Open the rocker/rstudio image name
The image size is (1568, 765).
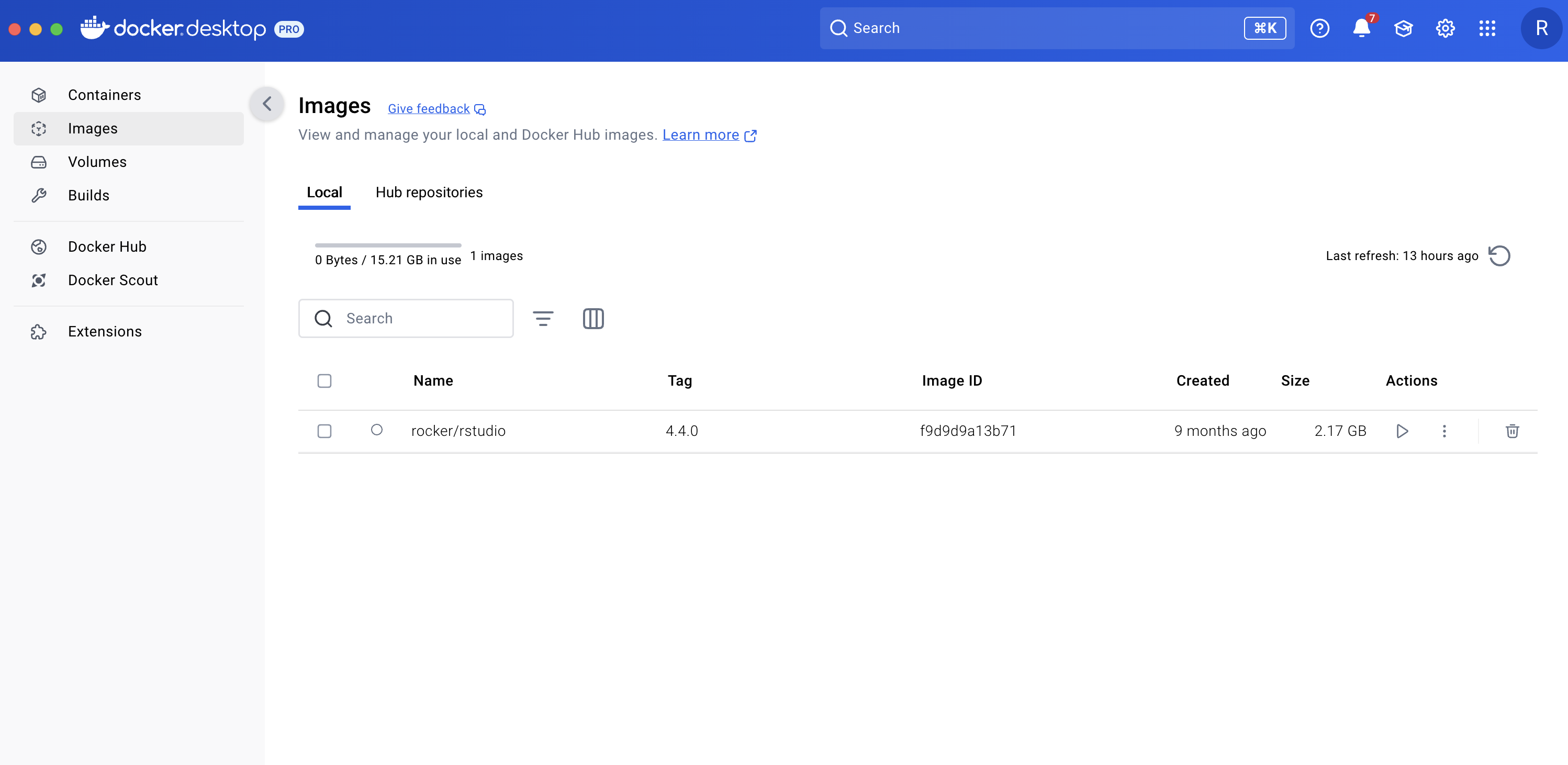tap(458, 431)
